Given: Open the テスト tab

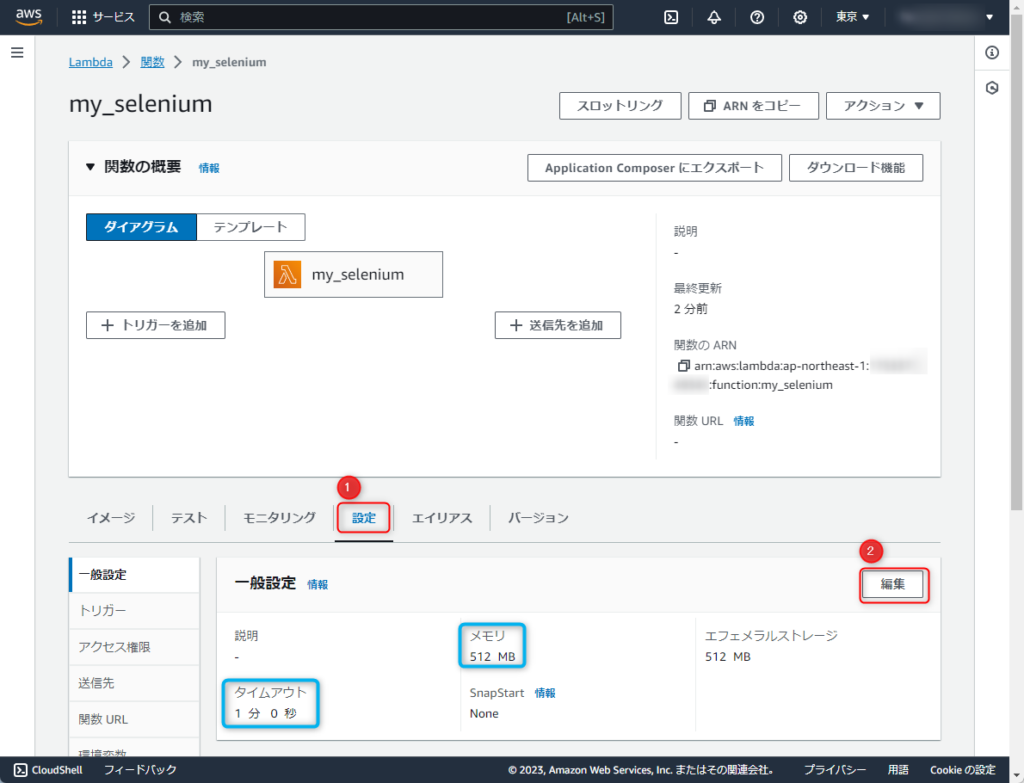Looking at the screenshot, I should coord(189,518).
